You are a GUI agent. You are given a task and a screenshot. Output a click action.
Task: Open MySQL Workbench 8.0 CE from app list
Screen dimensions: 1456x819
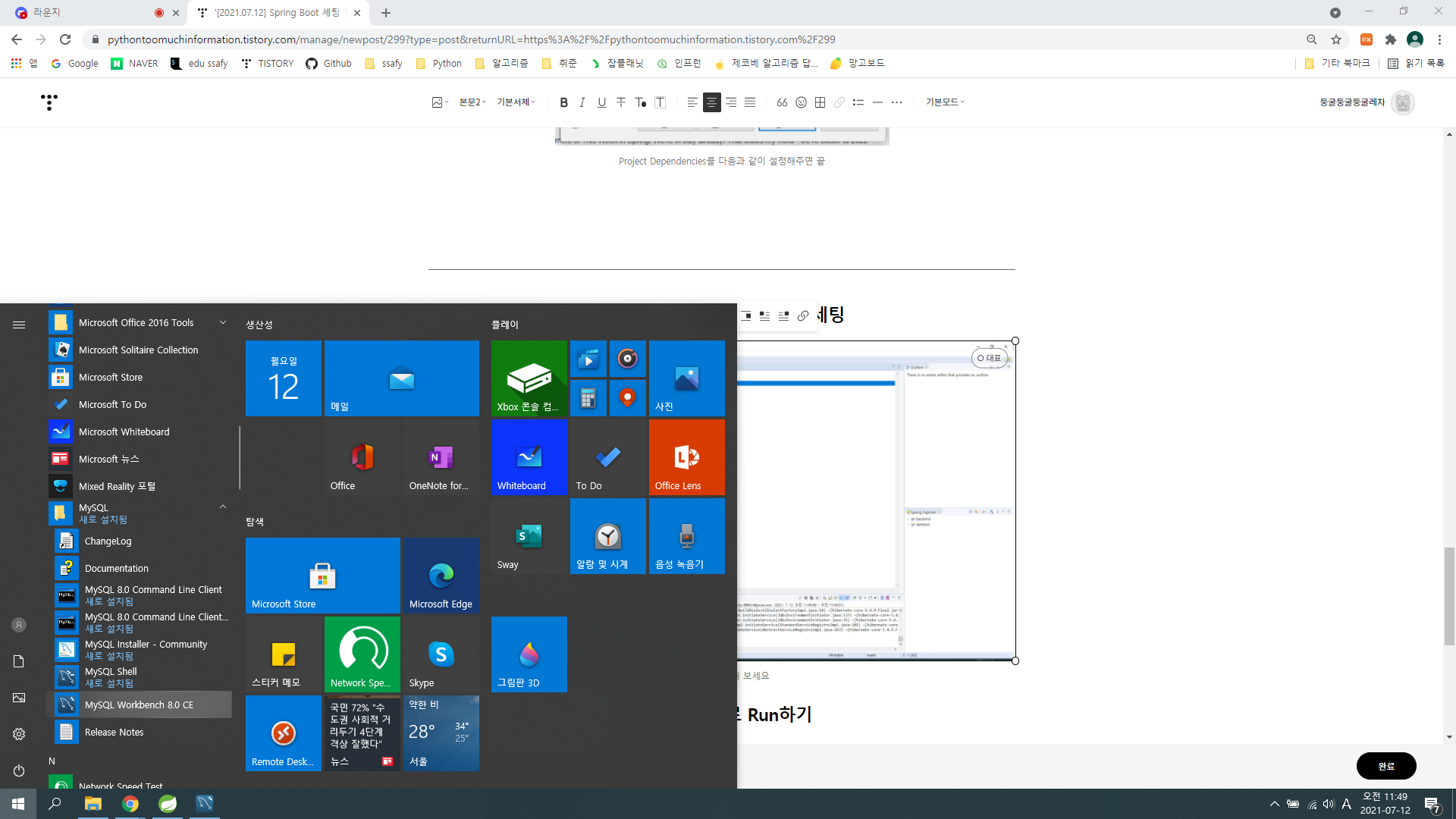(139, 704)
